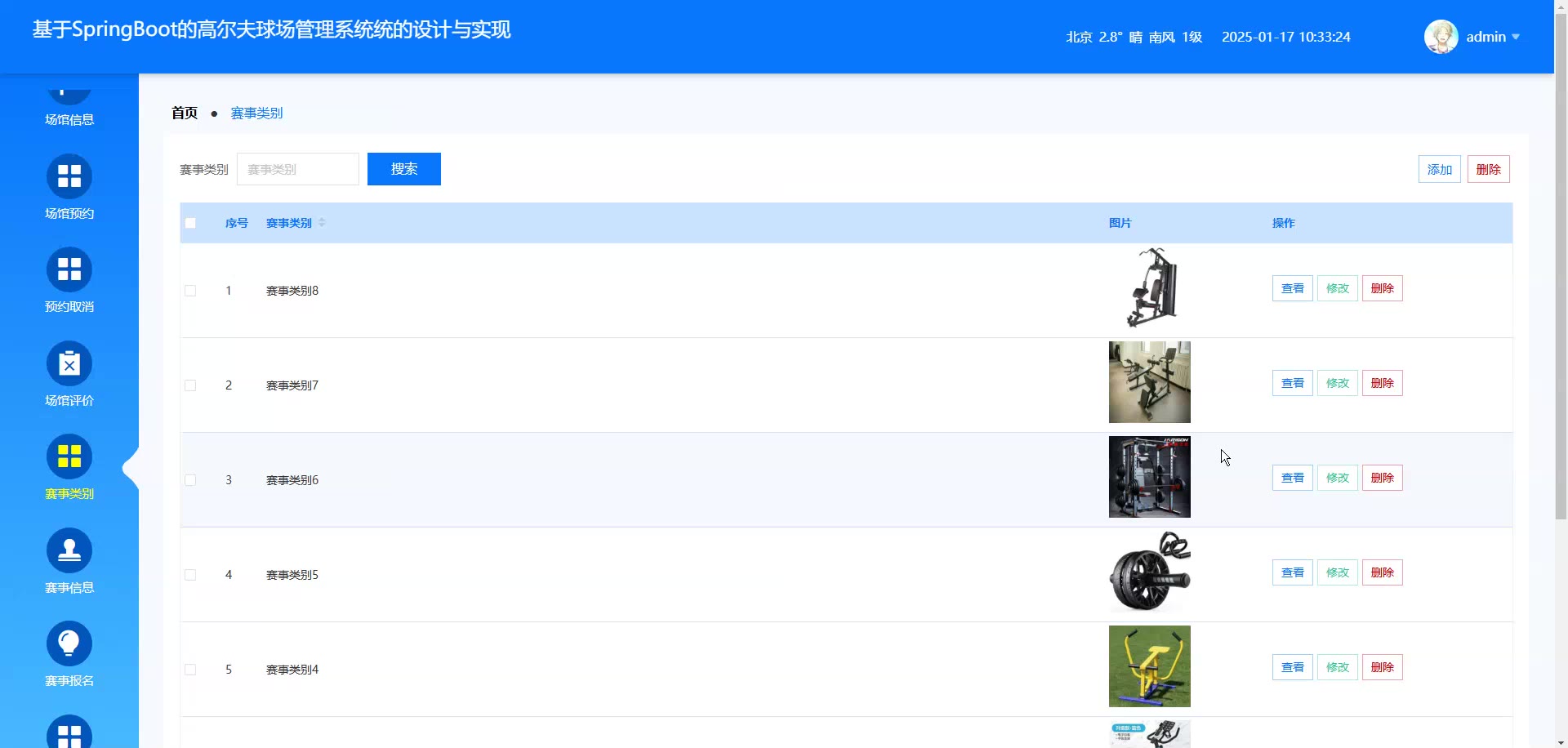Screen dimensions: 1568x748
Task: Delete 赛事类别7 row with 删除 button
Action: [1383, 383]
